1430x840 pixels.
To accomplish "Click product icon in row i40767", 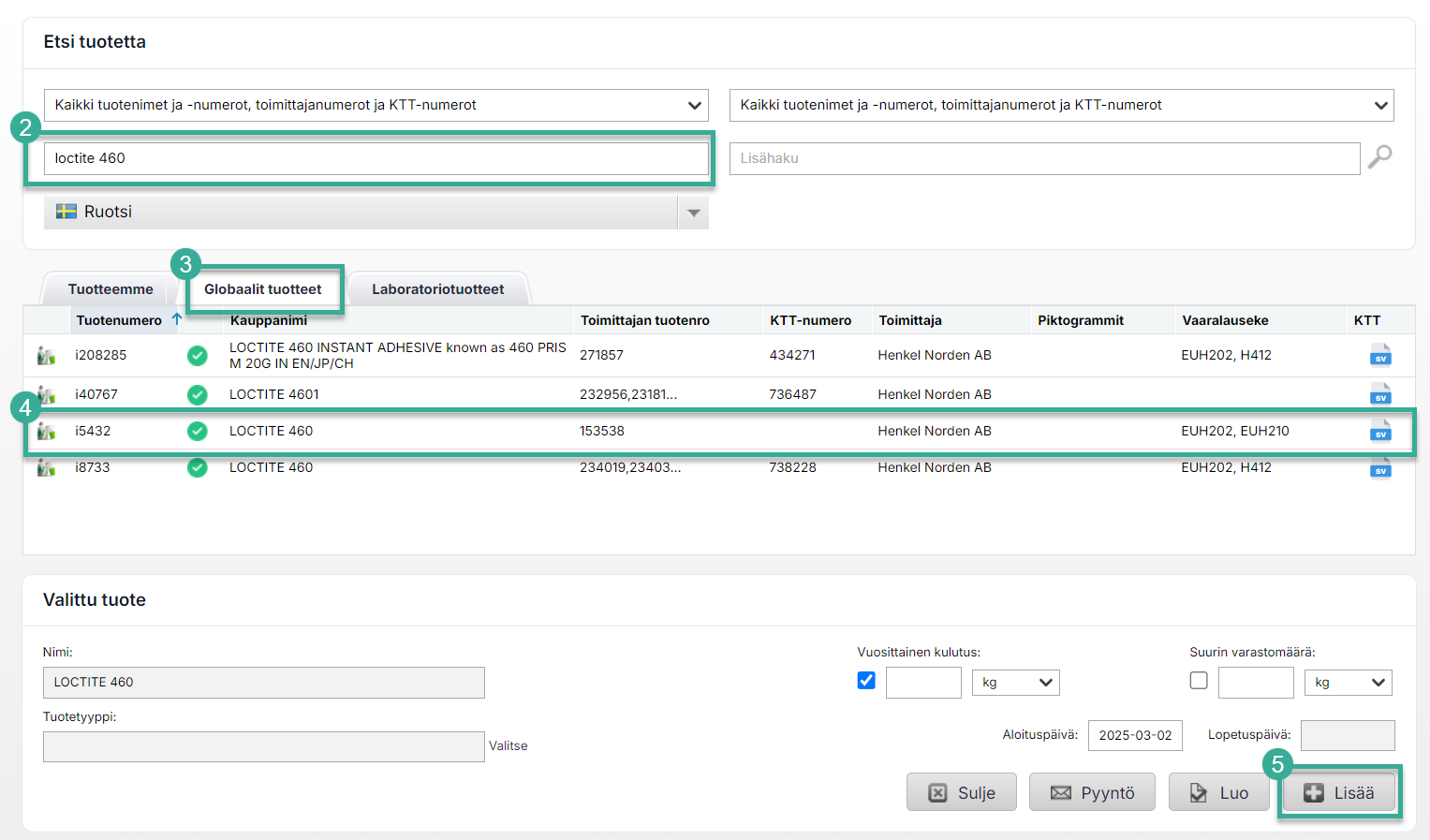I will [x=46, y=394].
